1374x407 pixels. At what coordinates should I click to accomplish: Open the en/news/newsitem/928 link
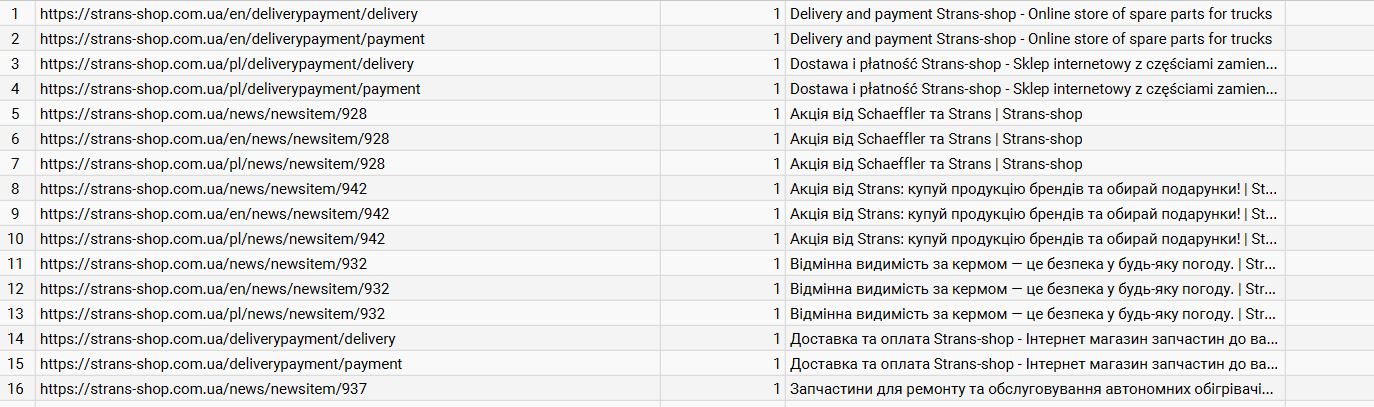click(214, 139)
